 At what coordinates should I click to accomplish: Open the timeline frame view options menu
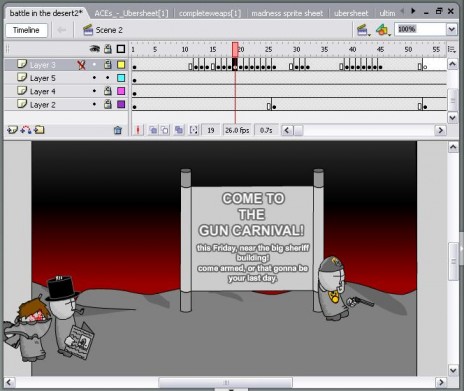[452, 49]
